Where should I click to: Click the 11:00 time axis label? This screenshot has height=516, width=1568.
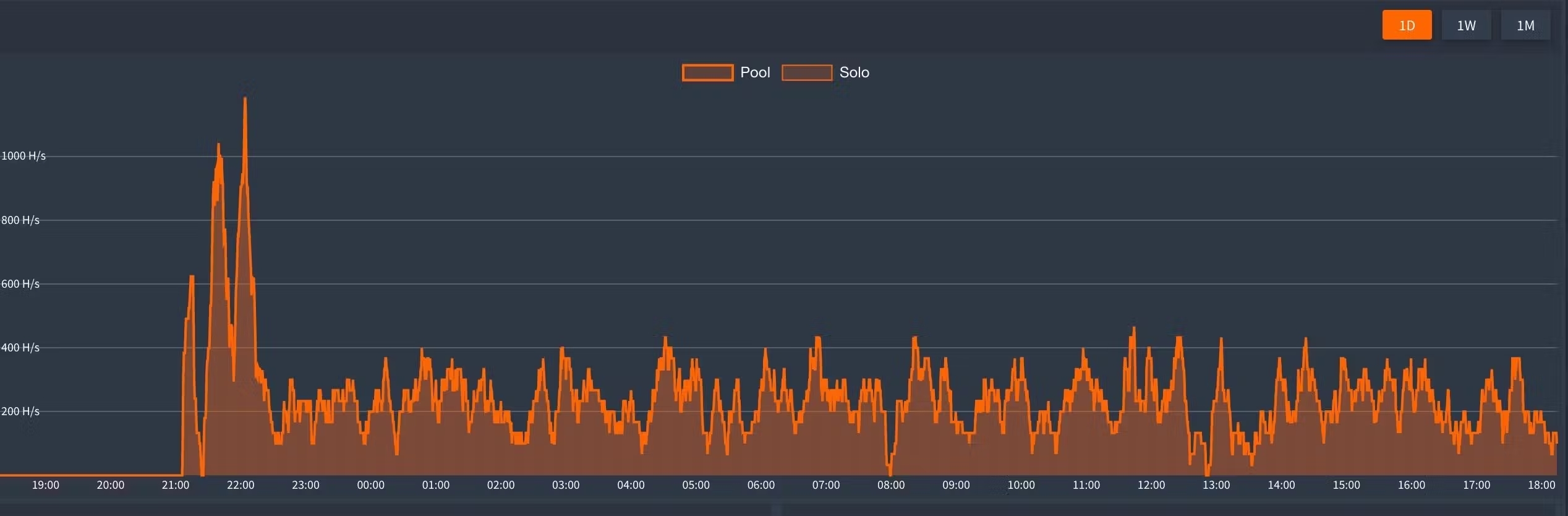click(x=1086, y=485)
